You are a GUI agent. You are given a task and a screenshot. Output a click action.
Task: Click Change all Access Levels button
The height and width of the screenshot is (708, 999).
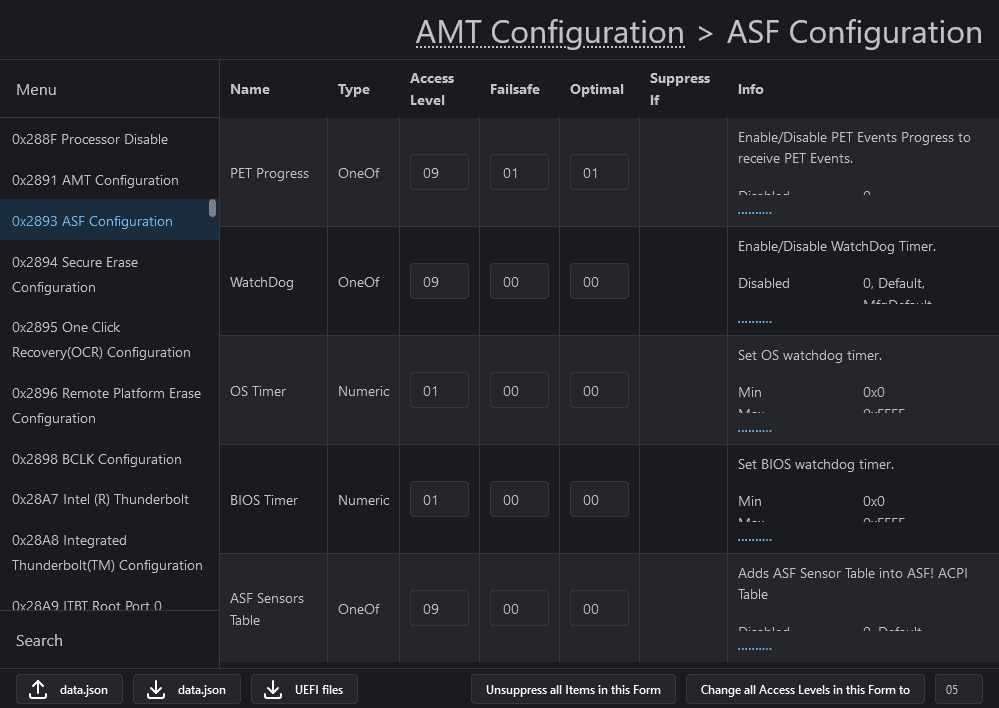805,689
